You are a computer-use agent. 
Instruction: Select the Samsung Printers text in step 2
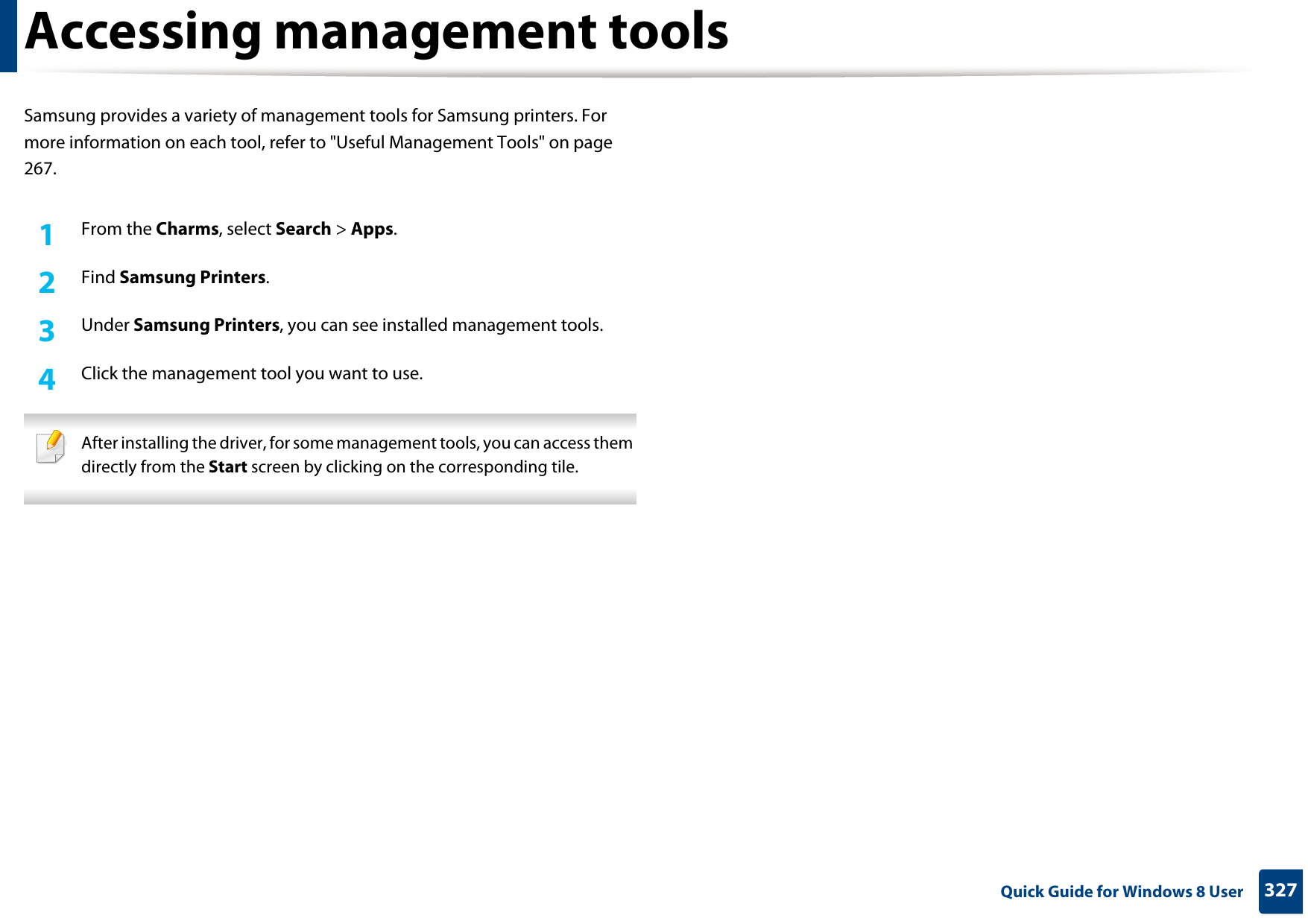tap(193, 277)
